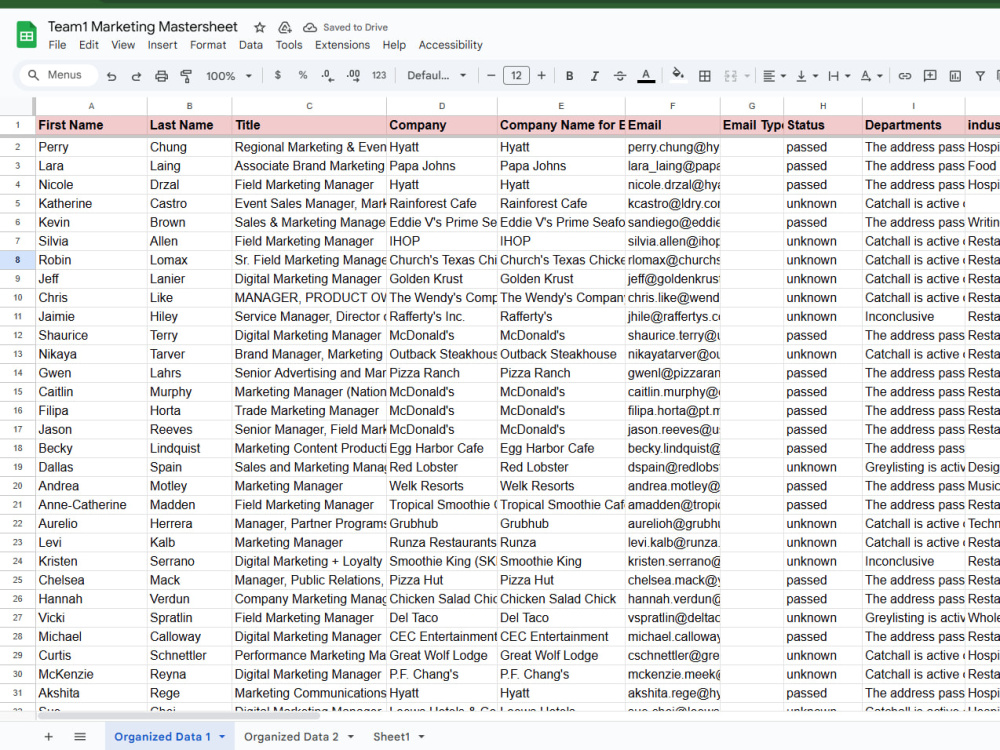The image size is (1000, 750).
Task: Click the Menus search box
Action: (x=58, y=75)
